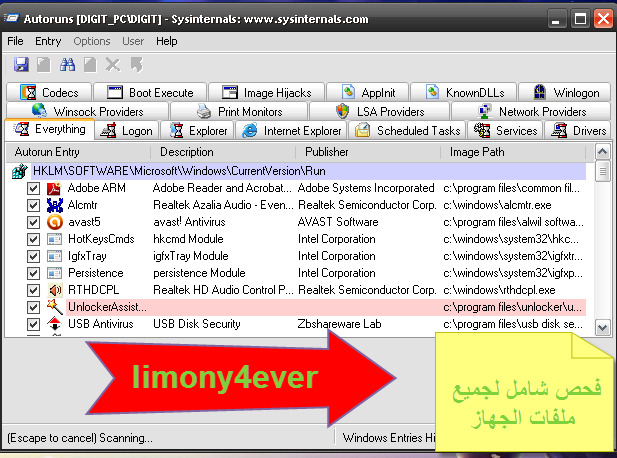This screenshot has width=617, height=458.
Task: Select the Everything tab
Action: coord(50,129)
